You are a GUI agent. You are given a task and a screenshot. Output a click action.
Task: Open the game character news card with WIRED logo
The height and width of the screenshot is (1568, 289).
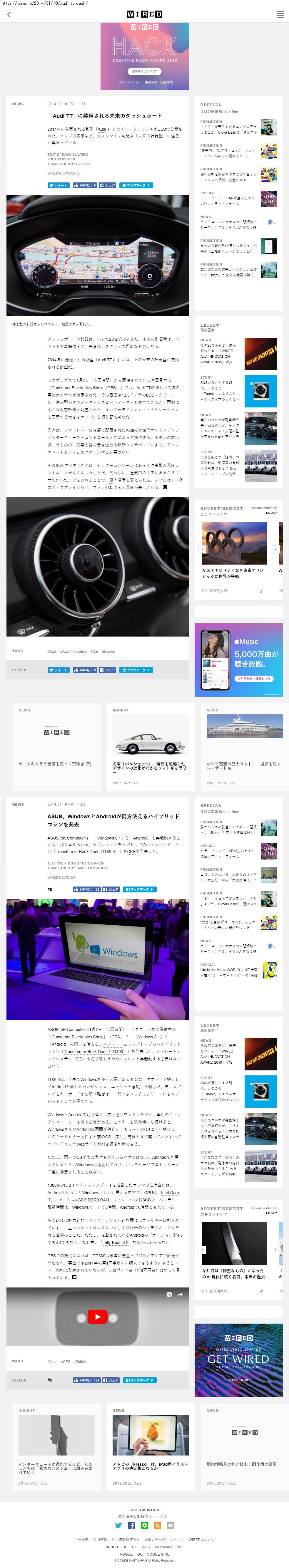click(56, 747)
